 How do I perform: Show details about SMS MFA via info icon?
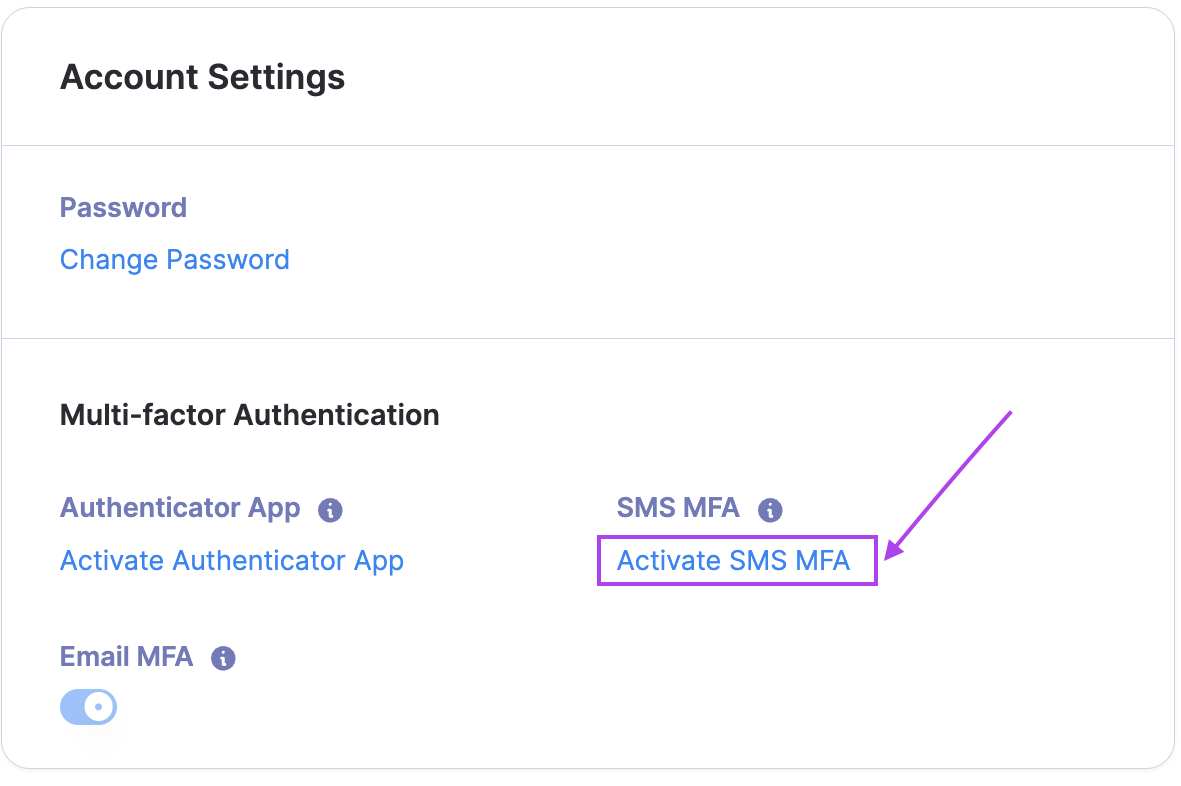pyautogui.click(x=769, y=511)
